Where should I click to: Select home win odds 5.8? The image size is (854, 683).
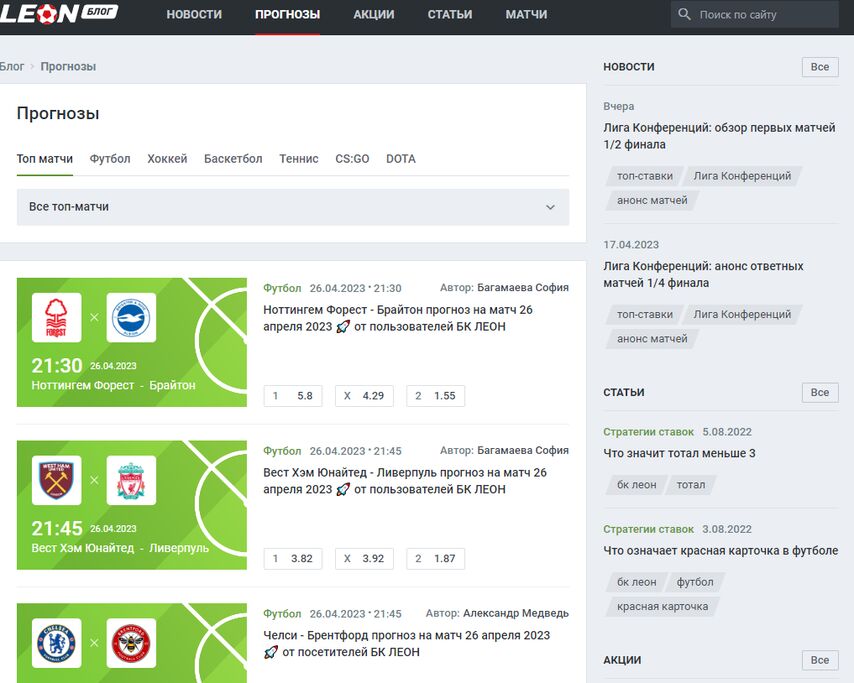(x=293, y=396)
